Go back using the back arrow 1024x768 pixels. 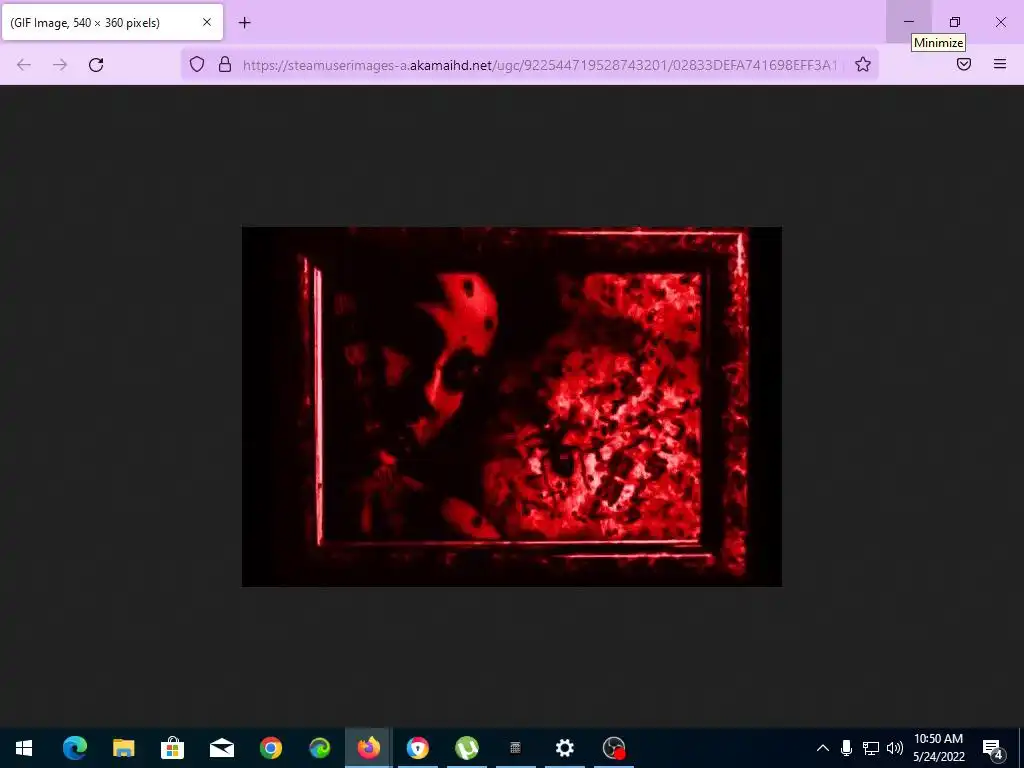[24, 65]
